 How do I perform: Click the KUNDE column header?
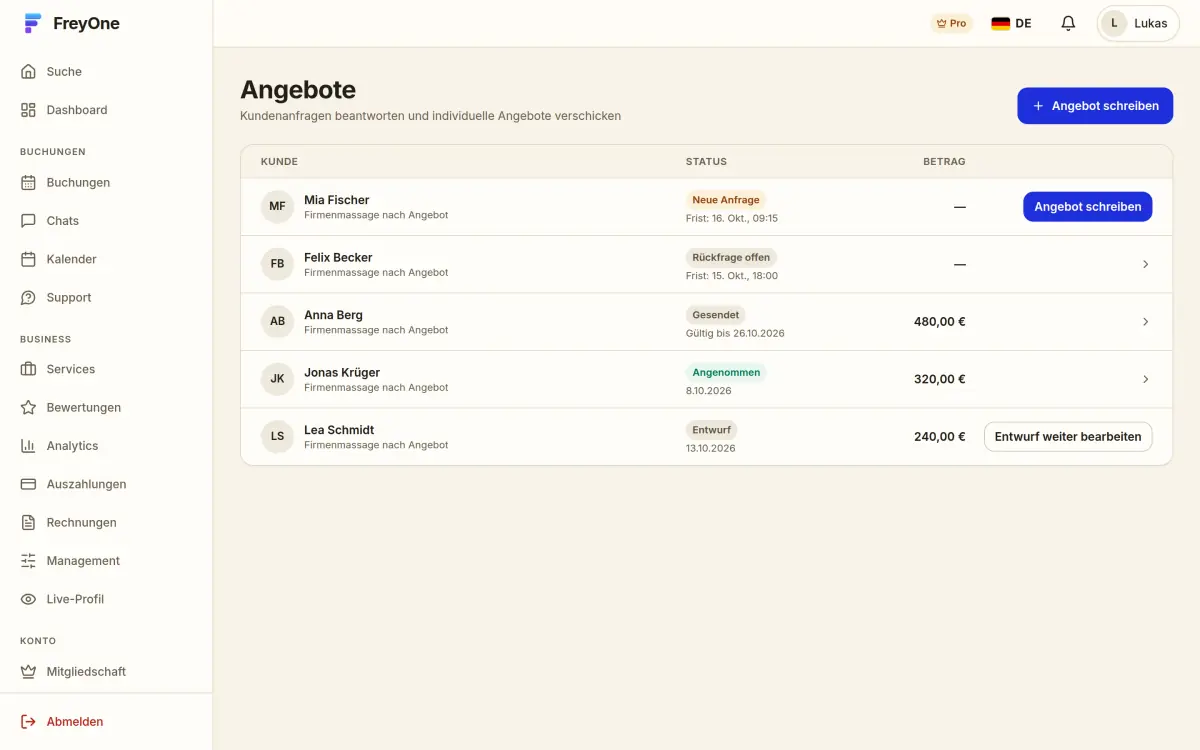pos(279,162)
